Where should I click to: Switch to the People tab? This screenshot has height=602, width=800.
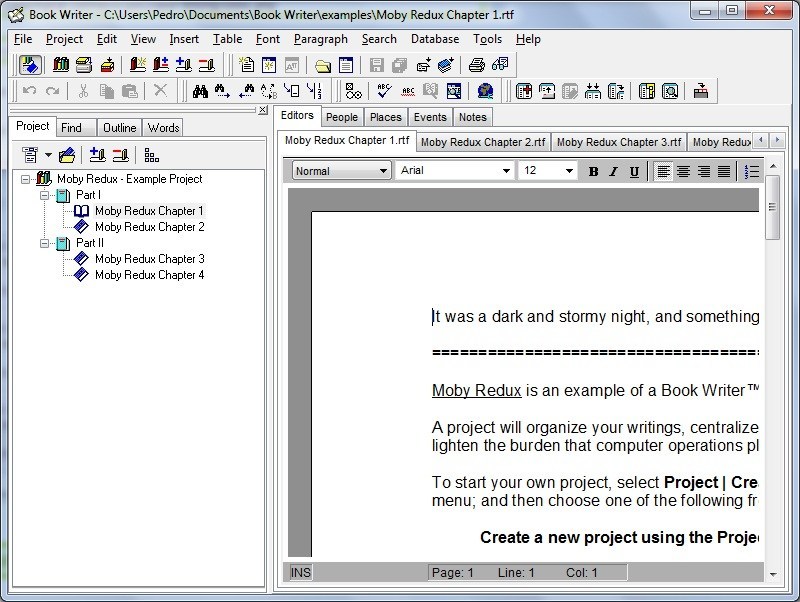(341, 117)
